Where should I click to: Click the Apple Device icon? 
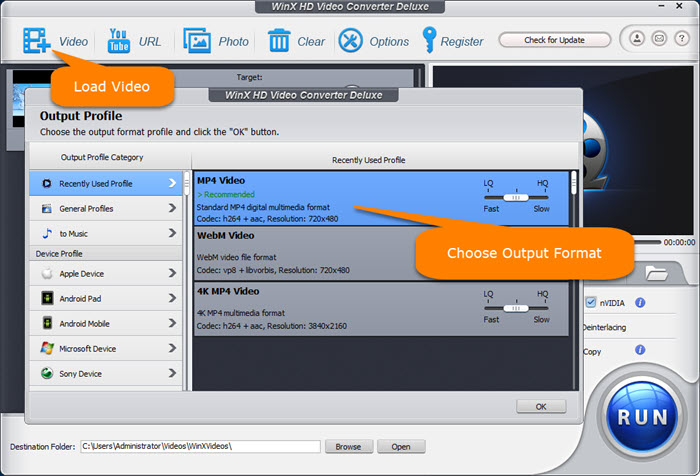[47, 273]
